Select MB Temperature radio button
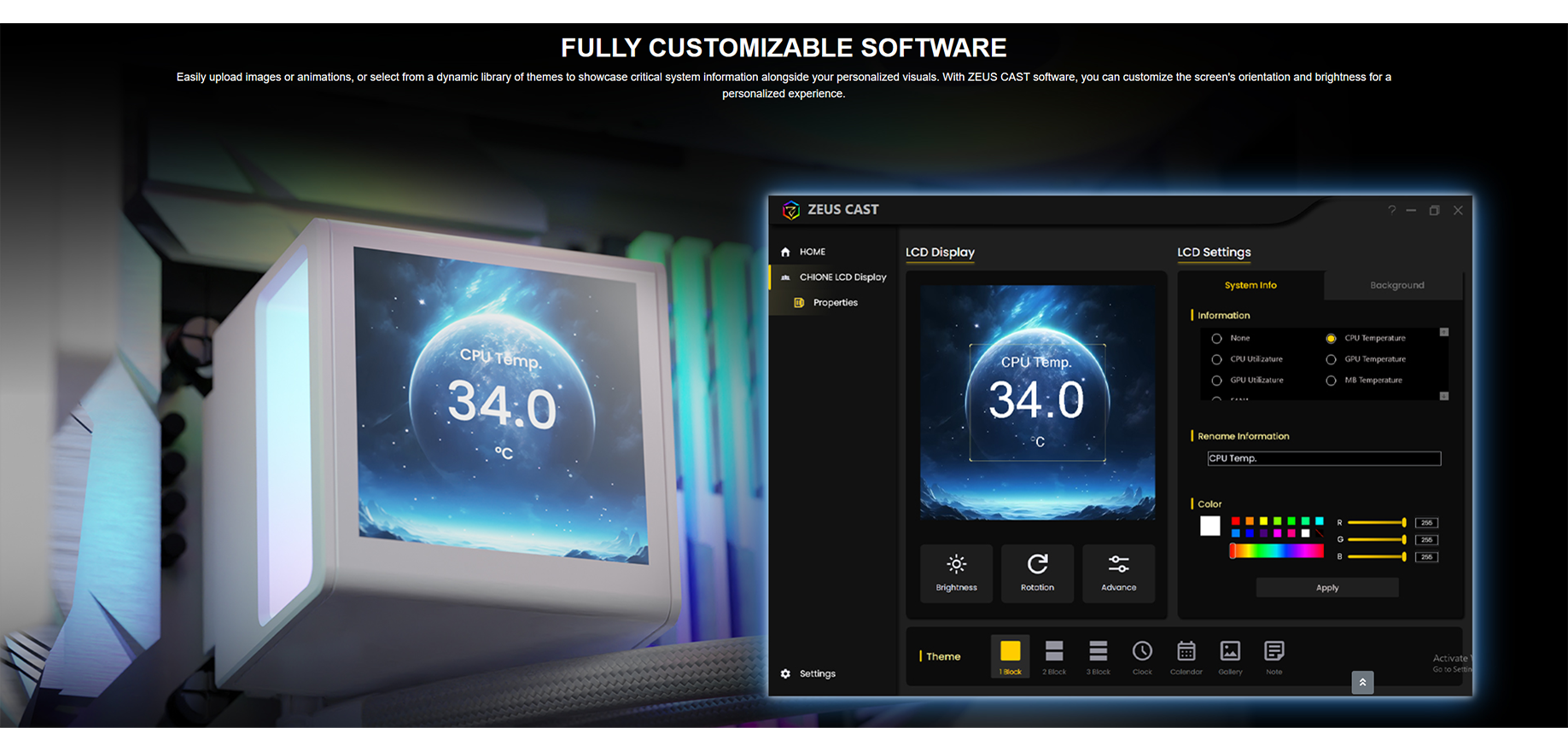Image resolution: width=1568 pixels, height=751 pixels. [1331, 381]
